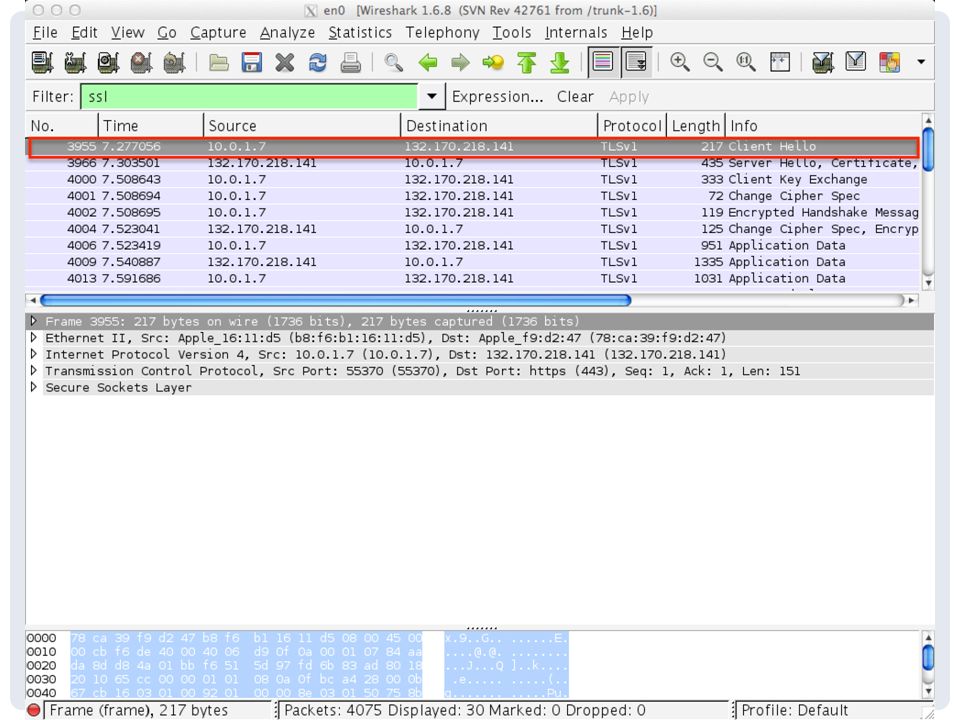Click the packet list horizontal scrollbar

[335, 300]
